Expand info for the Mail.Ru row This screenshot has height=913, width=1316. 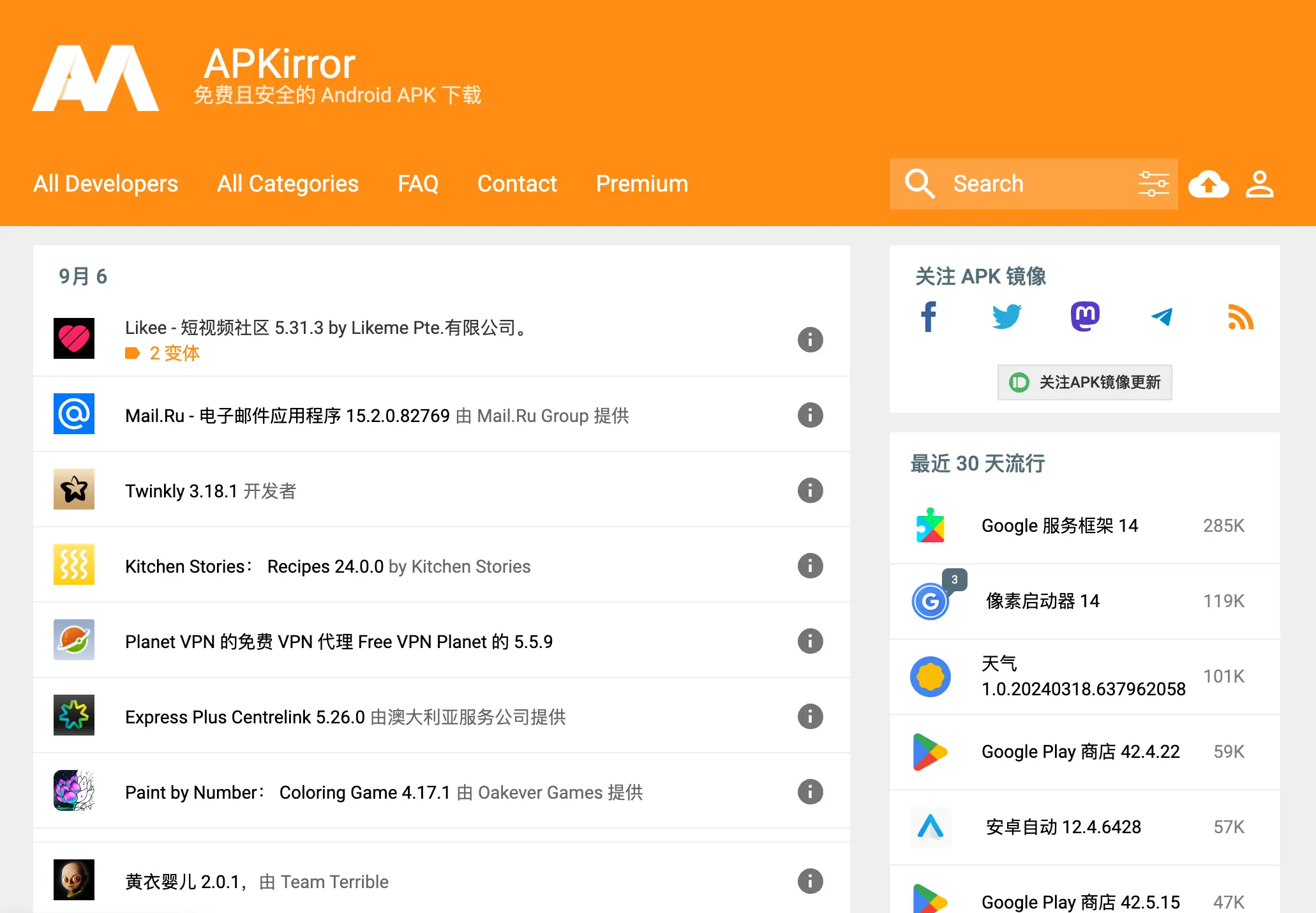[810, 415]
